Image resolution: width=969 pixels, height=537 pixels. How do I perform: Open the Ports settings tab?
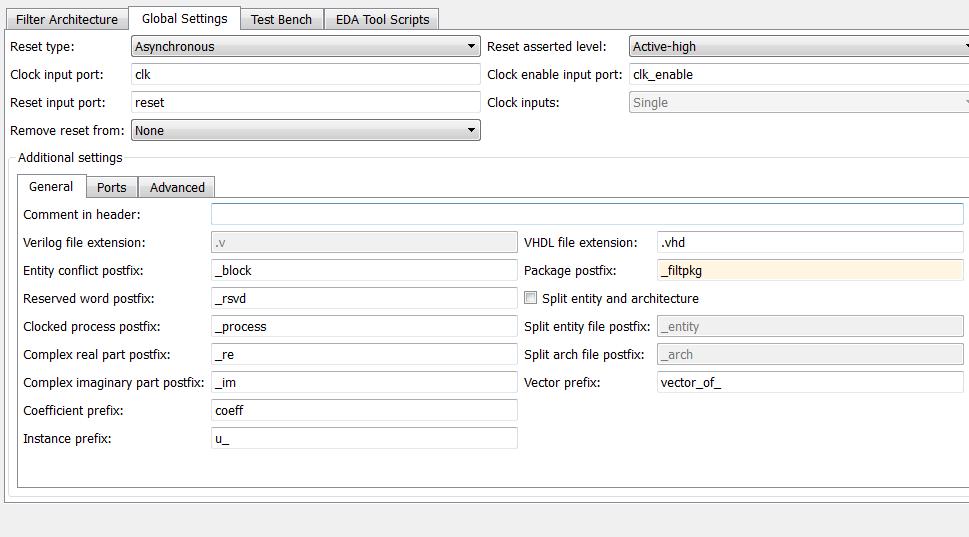112,187
